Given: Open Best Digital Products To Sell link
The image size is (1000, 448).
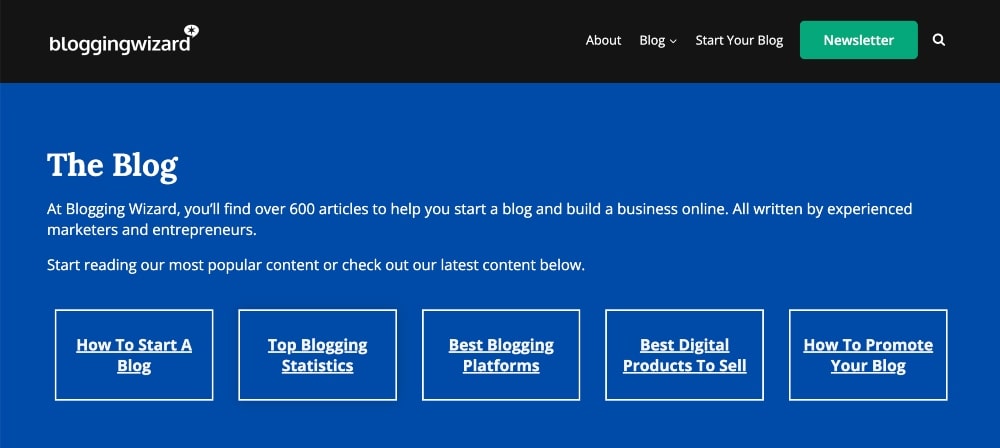Looking at the screenshot, I should point(684,355).
